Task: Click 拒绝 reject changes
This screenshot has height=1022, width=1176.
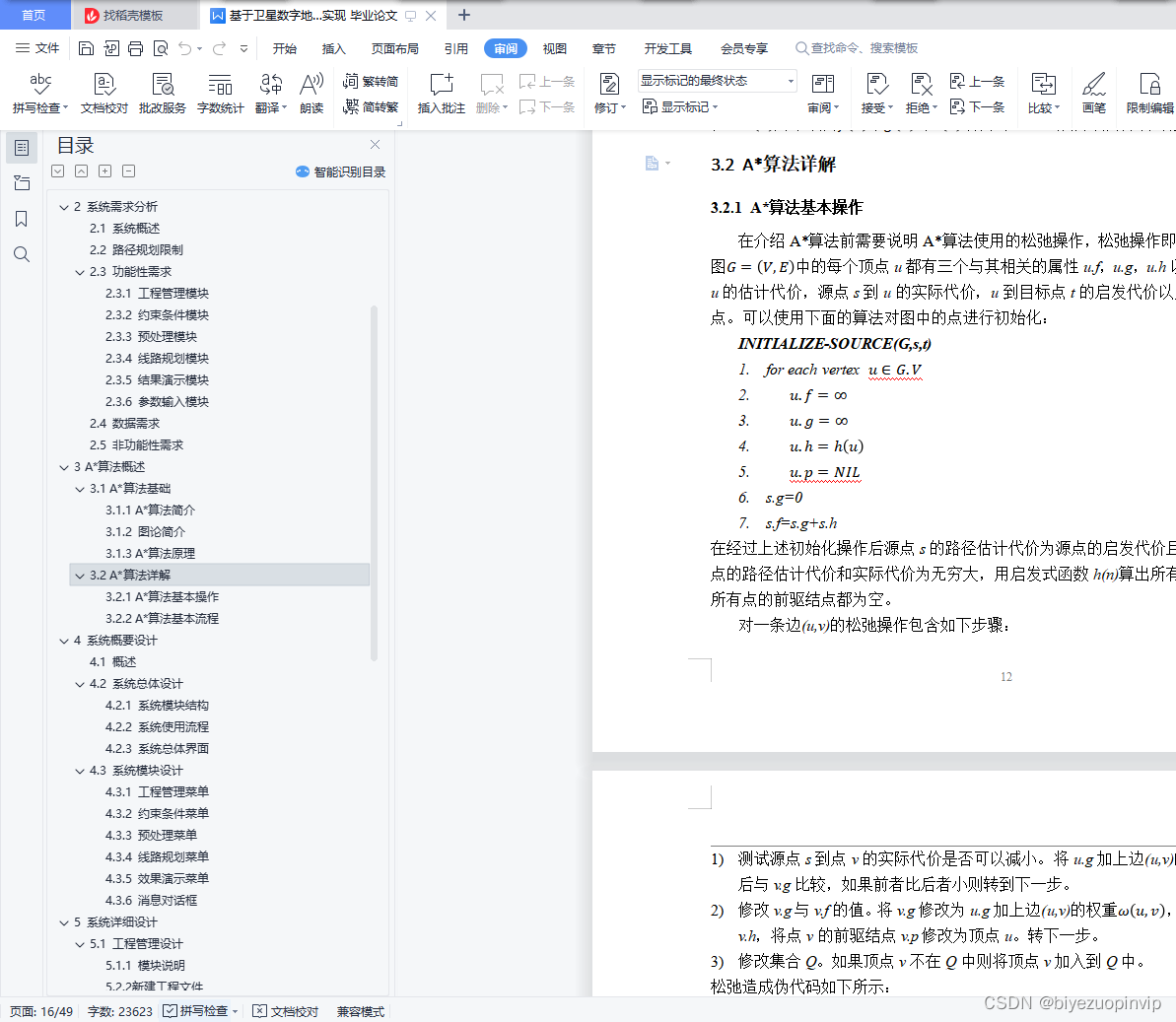Action: pos(921,94)
